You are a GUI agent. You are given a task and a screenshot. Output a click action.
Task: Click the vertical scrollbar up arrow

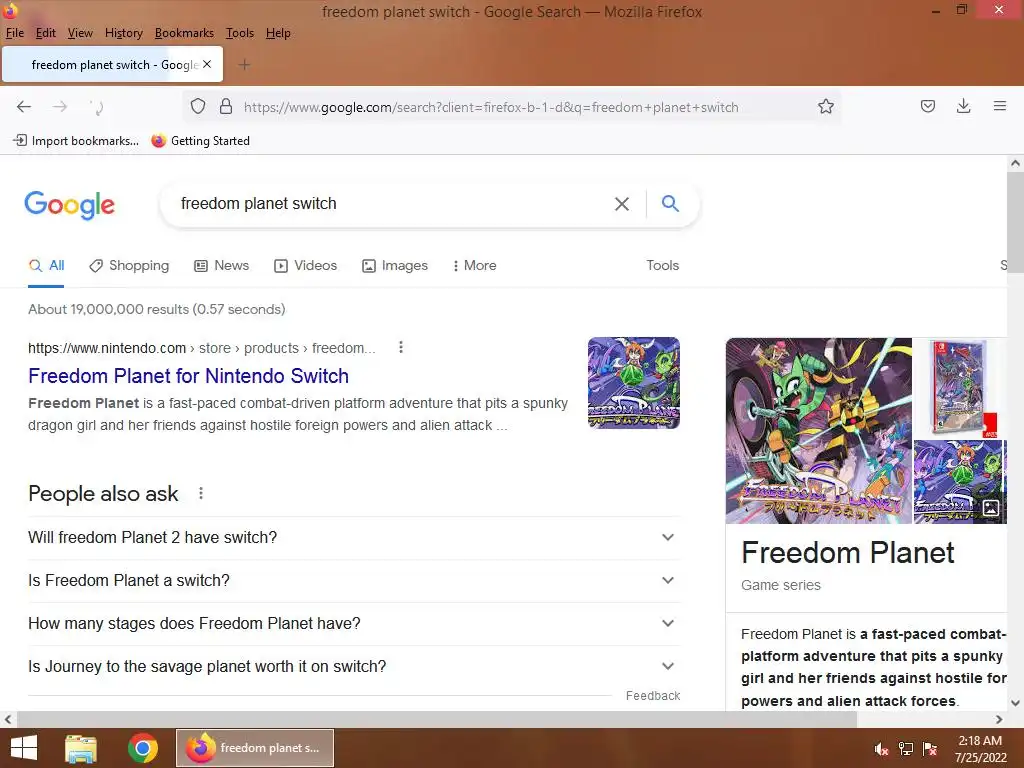[1015, 163]
